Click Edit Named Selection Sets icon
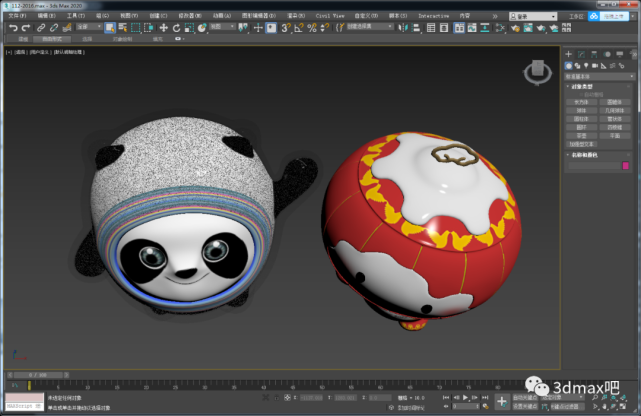 [340, 28]
